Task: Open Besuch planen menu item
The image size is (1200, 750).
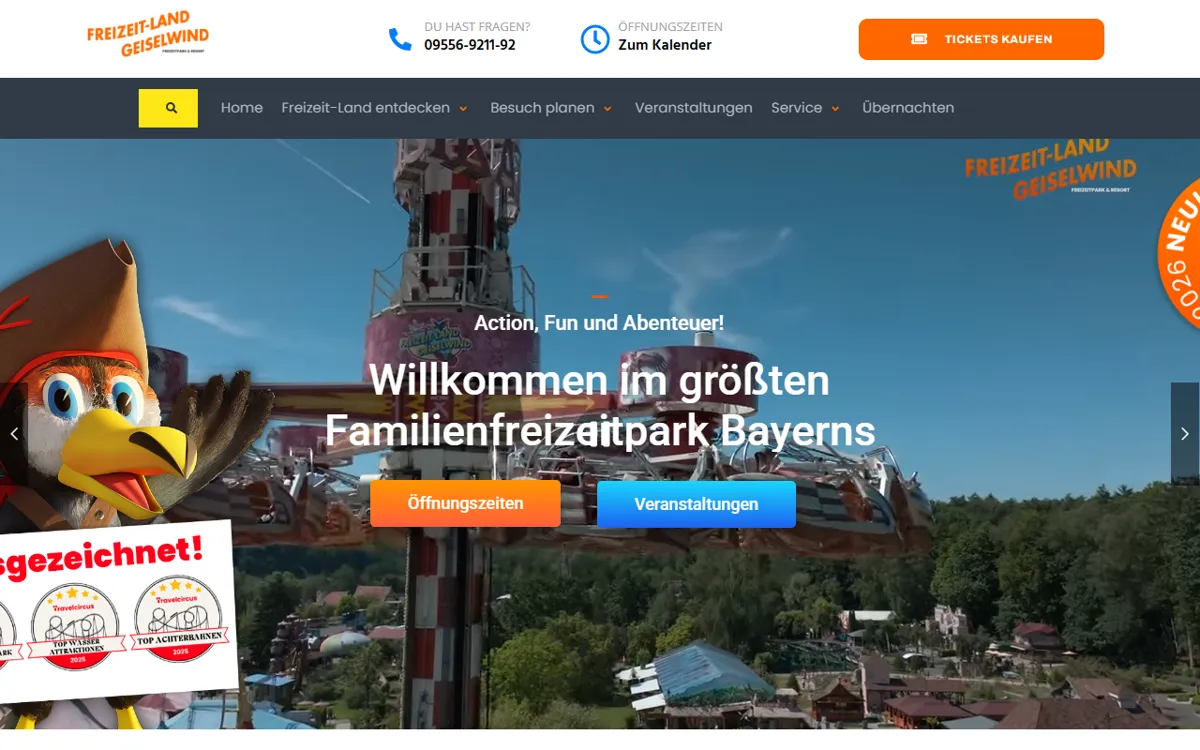Action: 542,108
